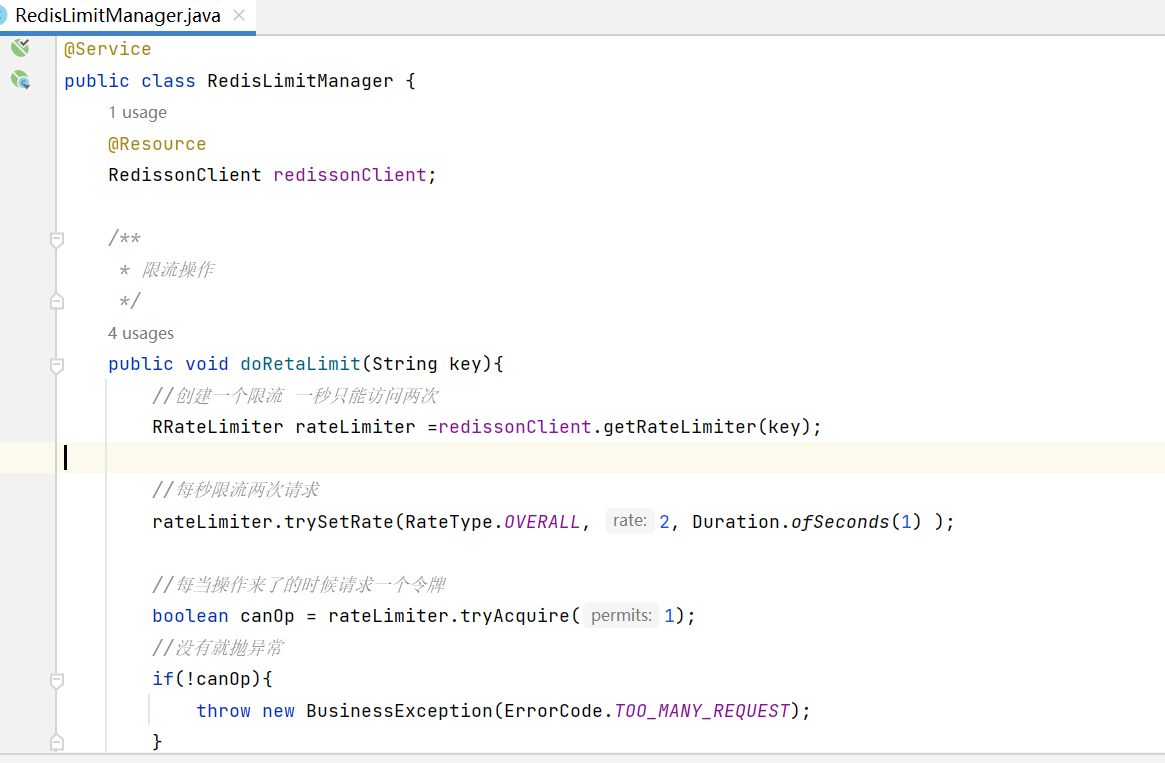Click the fold end marker at the if block's closing brace

[57, 742]
